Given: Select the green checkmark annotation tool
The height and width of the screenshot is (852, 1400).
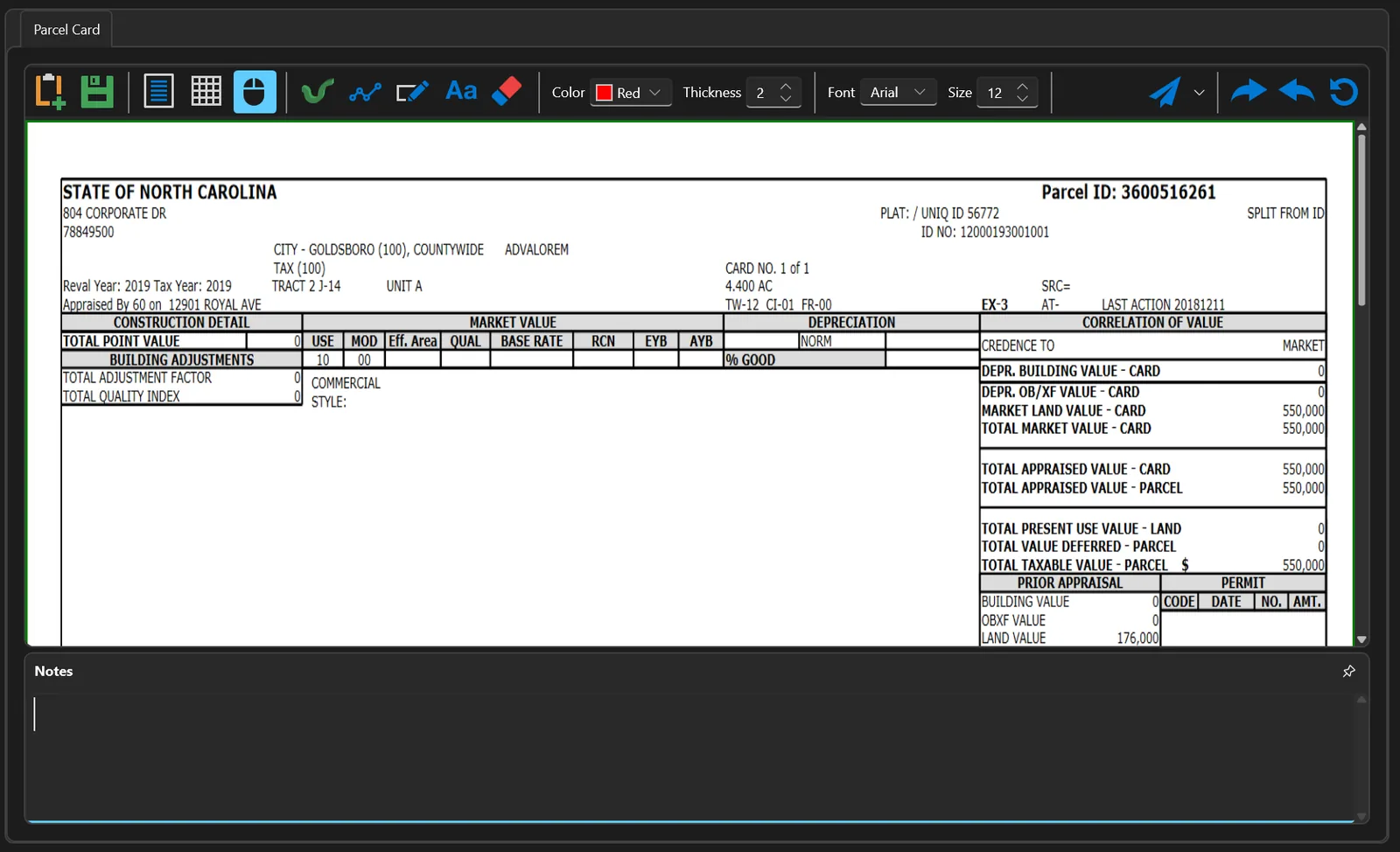Looking at the screenshot, I should click(318, 92).
